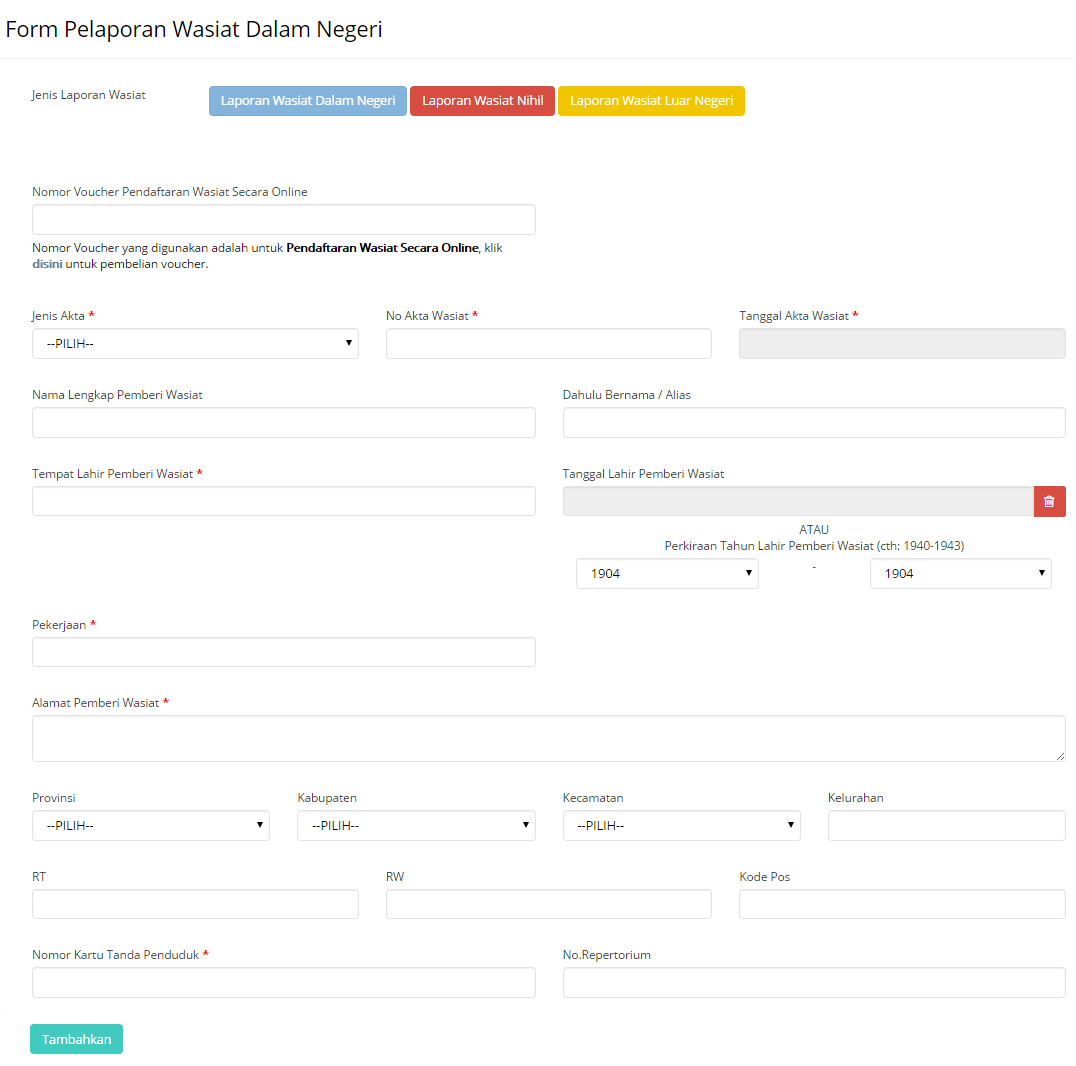Image resolution: width=1076 pixels, height=1066 pixels.
Task: Expand the Provinsi dropdown
Action: 150,825
